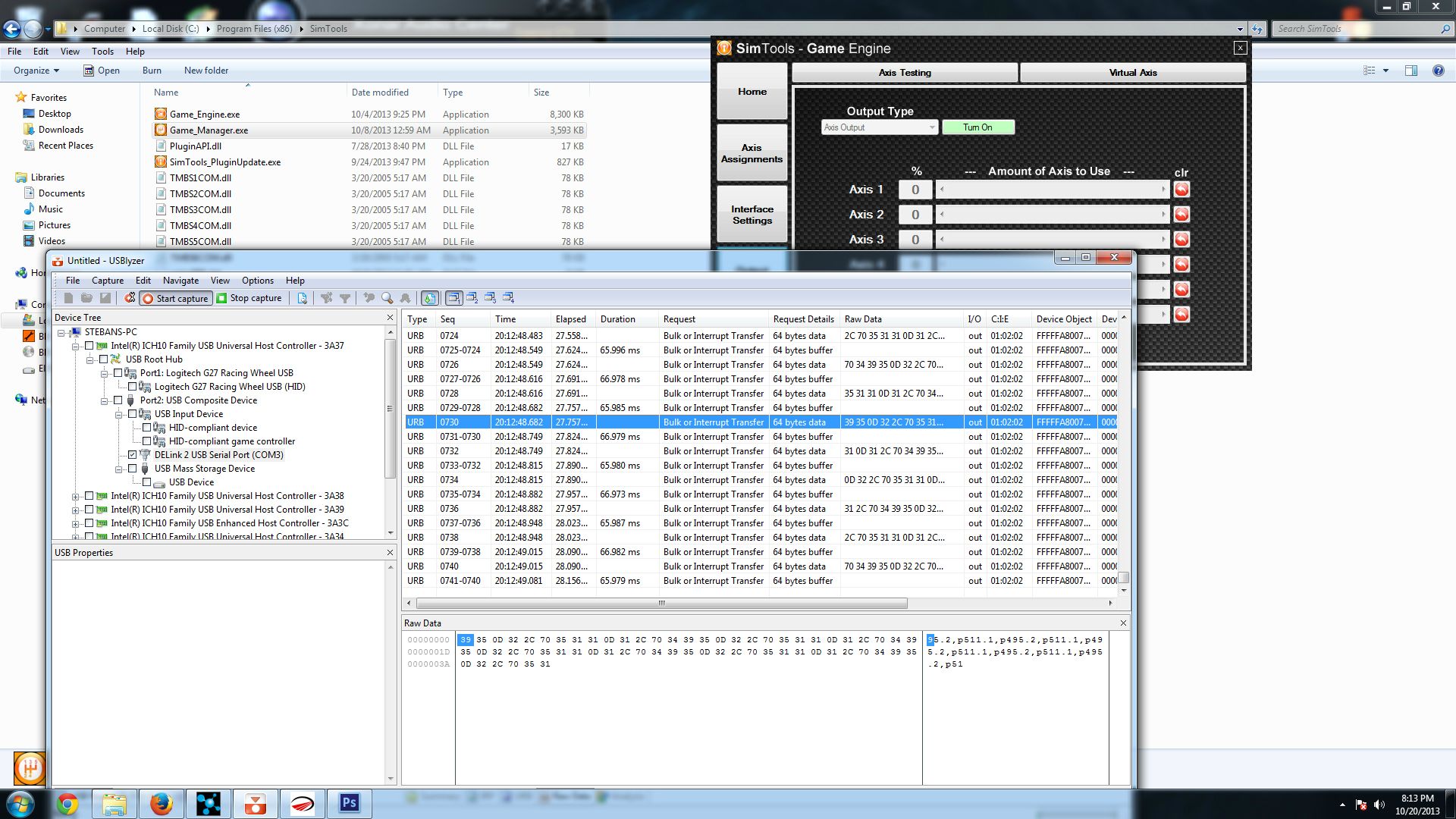Click the green Turn On button in SimTools
The height and width of the screenshot is (819, 1456).
point(977,127)
